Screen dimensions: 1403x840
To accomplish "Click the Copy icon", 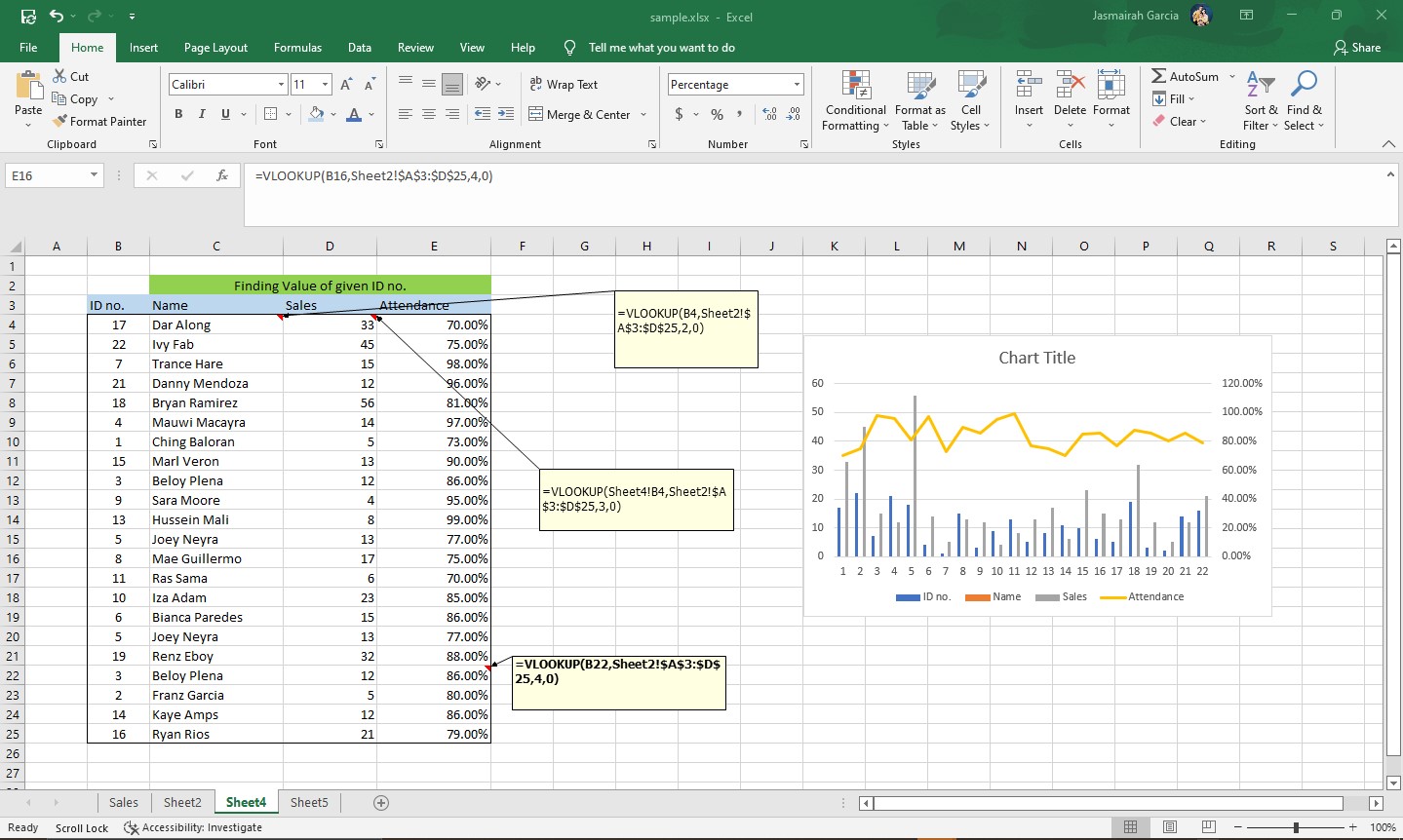I will point(59,98).
